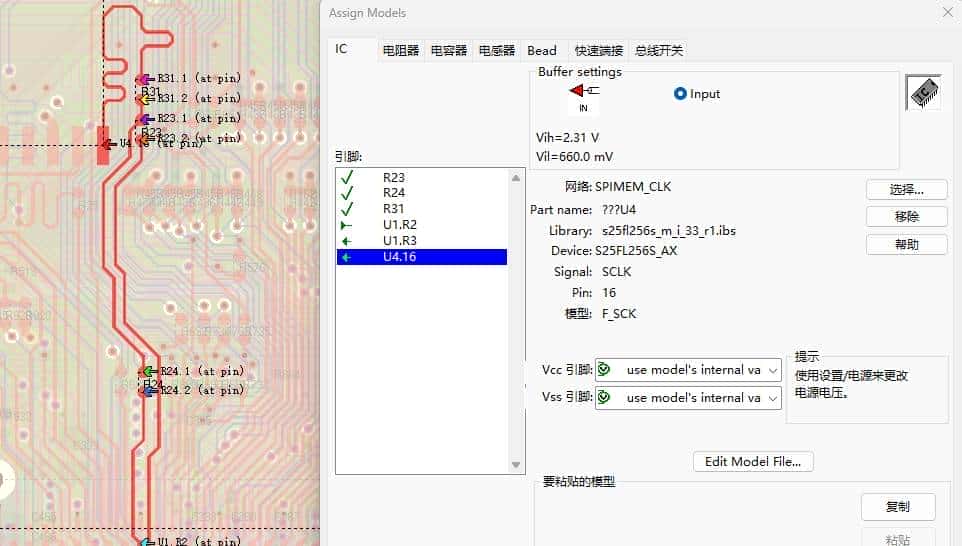The width and height of the screenshot is (962, 546).
Task: Click the green icon in the Vcc dropdown
Action: pos(604,369)
